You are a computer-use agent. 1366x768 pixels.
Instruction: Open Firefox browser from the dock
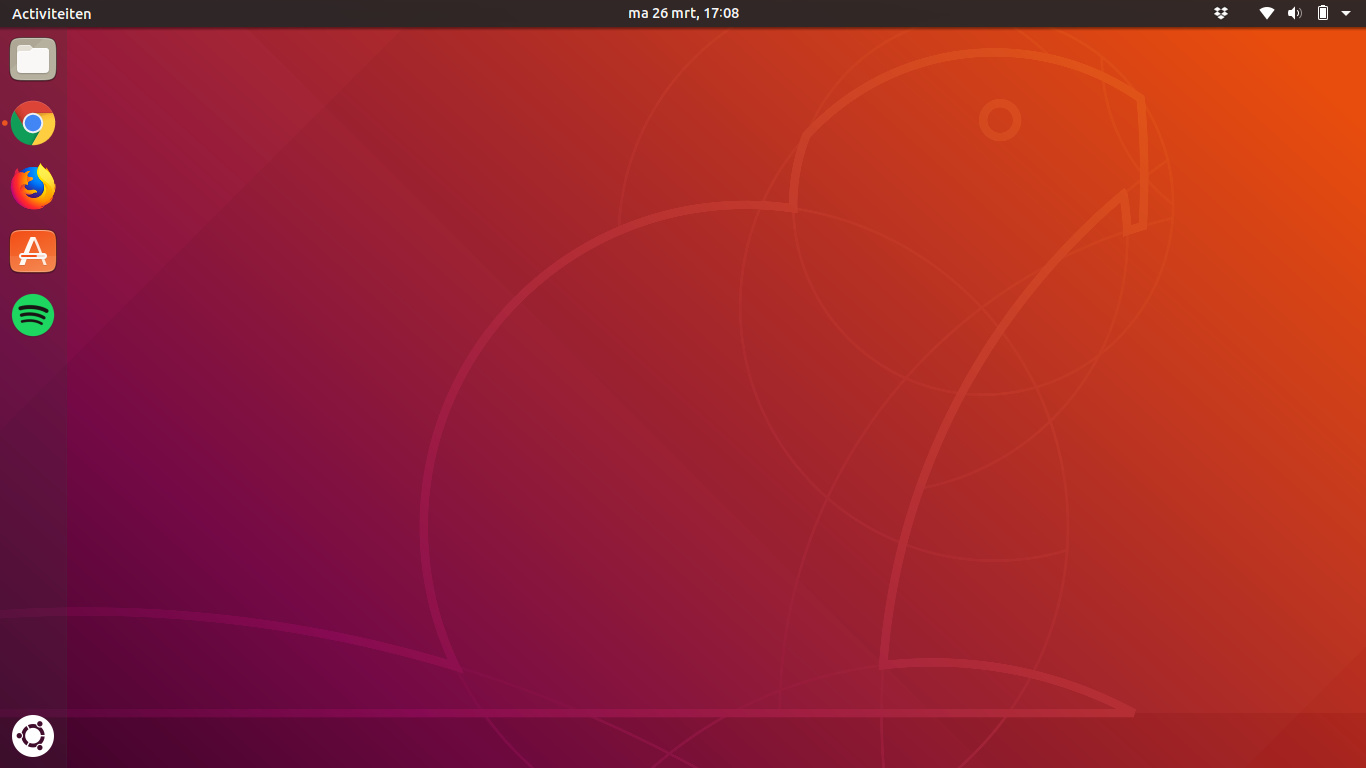tap(33, 187)
